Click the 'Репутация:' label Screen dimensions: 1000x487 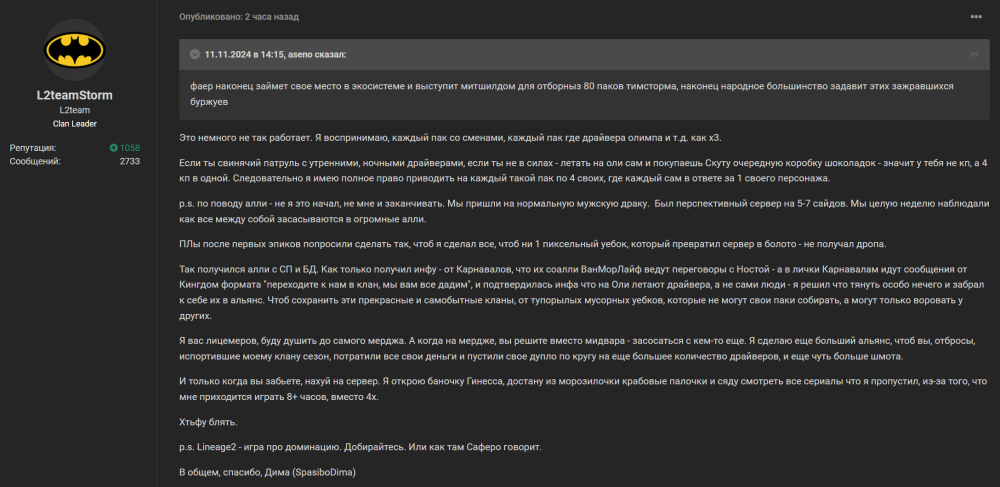click(33, 148)
